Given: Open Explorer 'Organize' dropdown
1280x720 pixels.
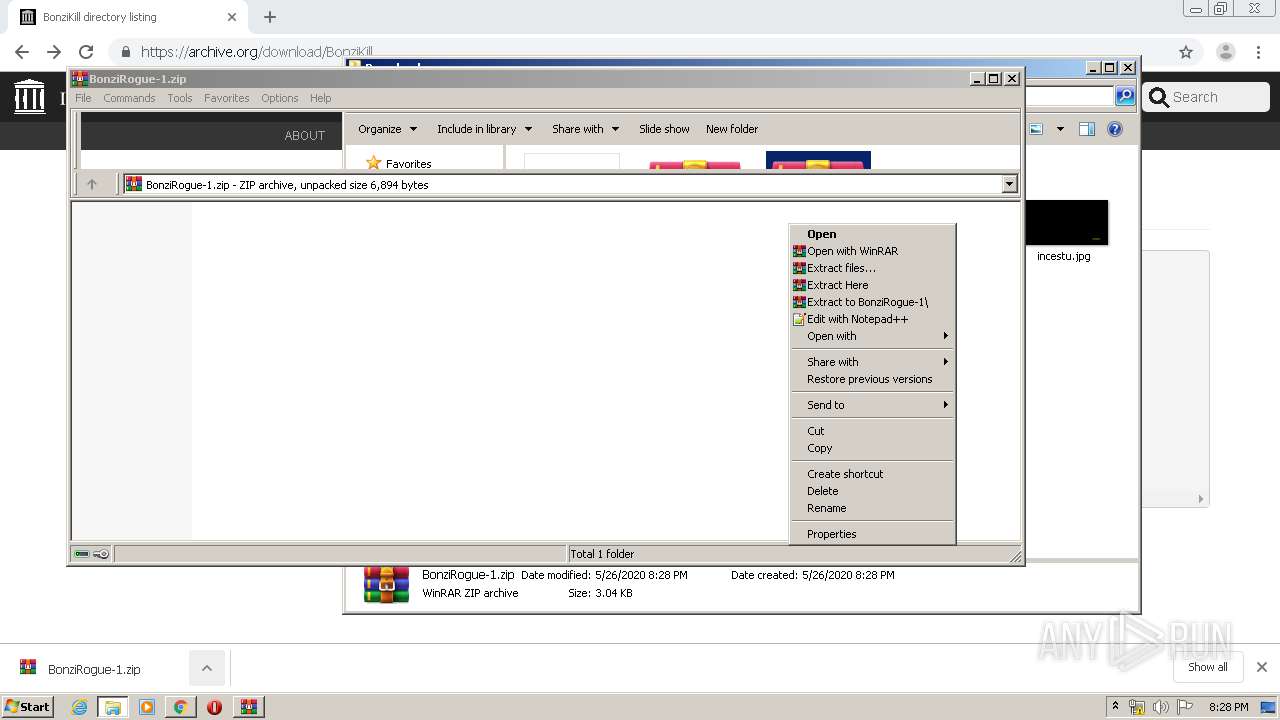Looking at the screenshot, I should click(388, 129).
